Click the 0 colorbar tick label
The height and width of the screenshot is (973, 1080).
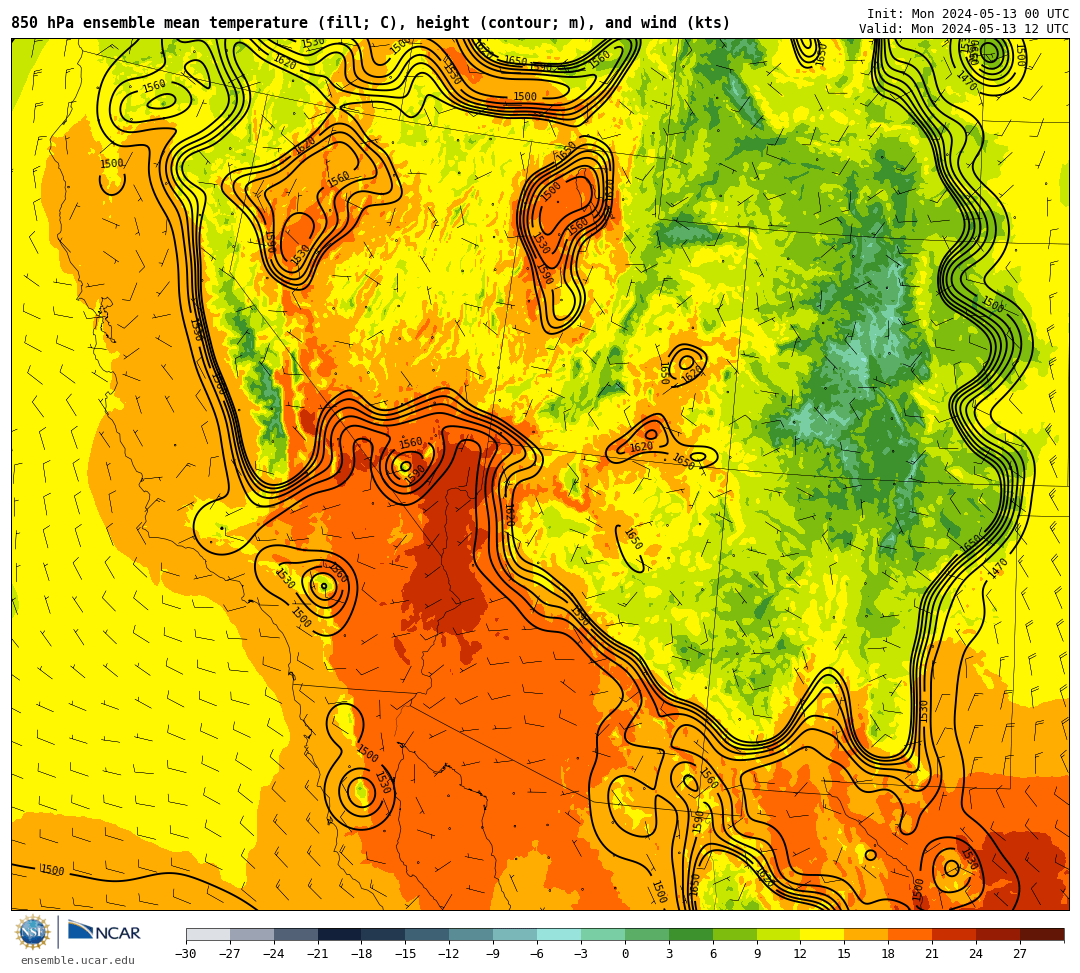625,954
